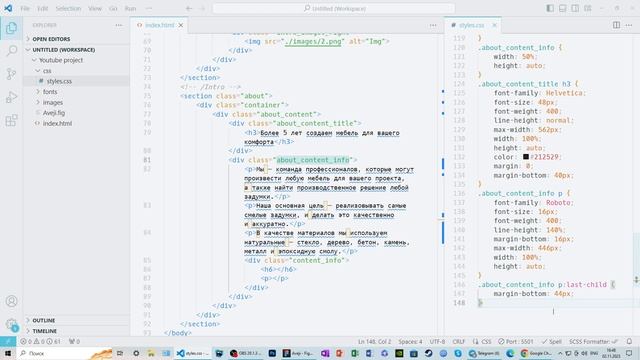Open the Accounts menu icon
The image size is (640, 360).
pos(11,301)
